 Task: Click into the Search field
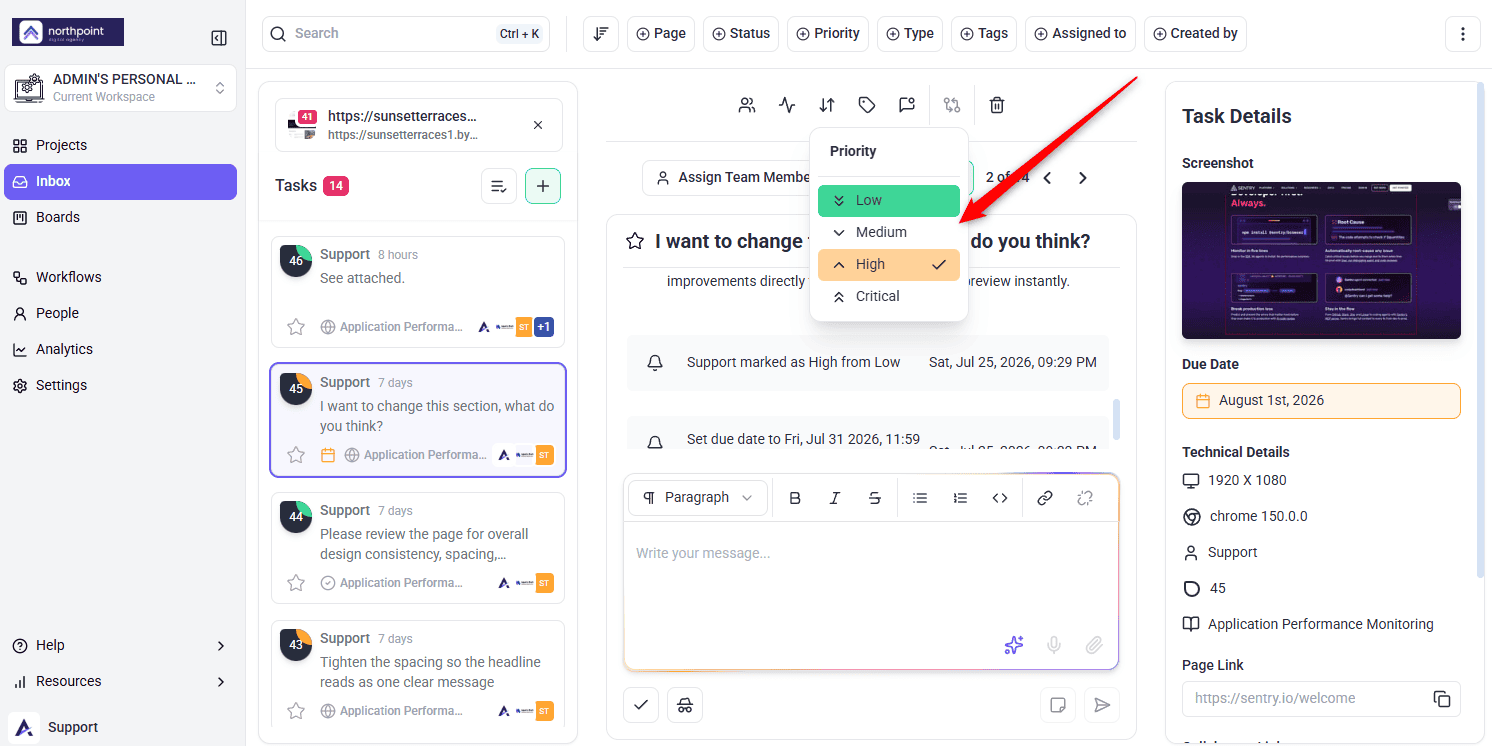point(406,33)
